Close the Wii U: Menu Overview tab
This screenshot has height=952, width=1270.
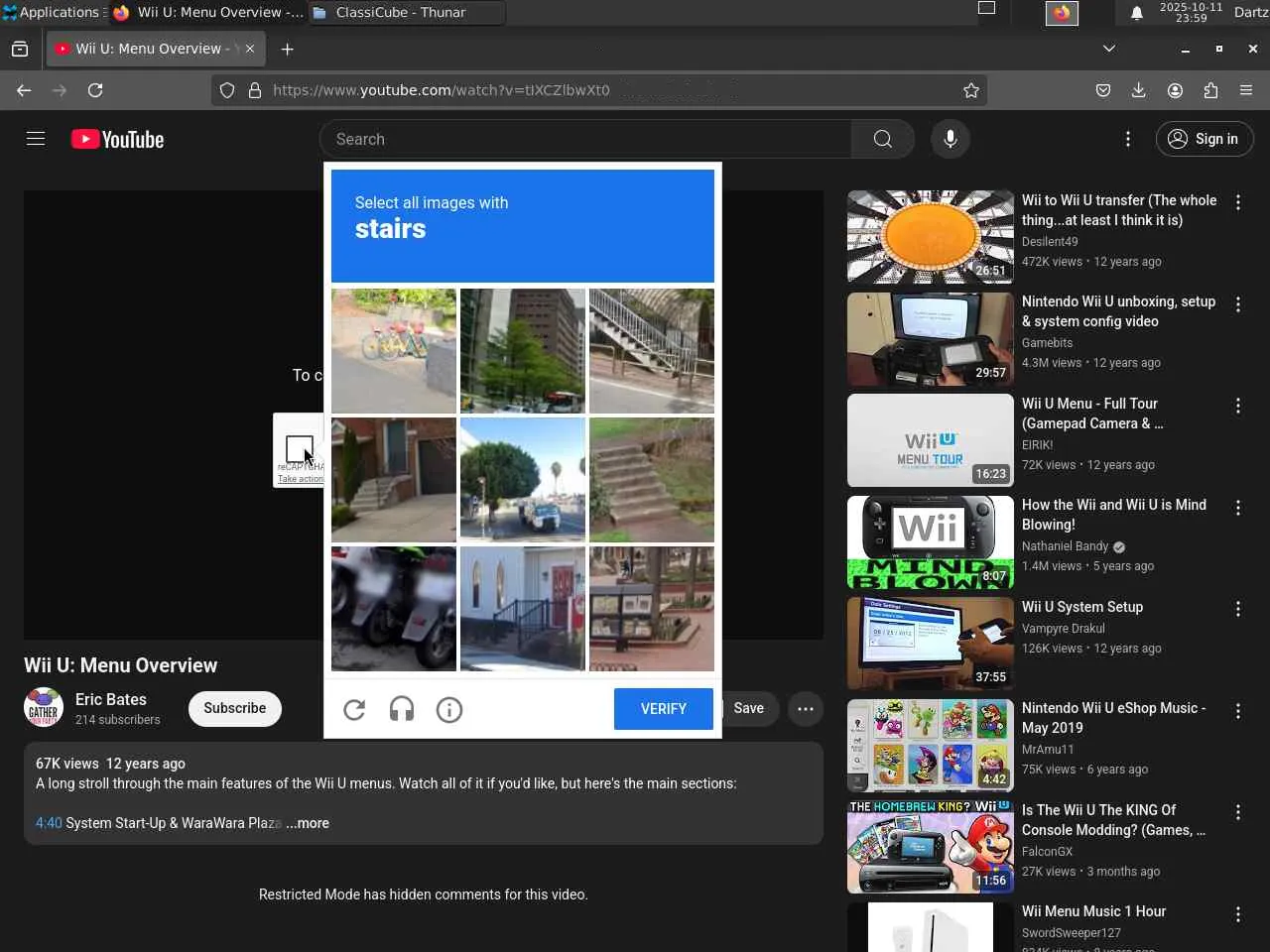(250, 49)
